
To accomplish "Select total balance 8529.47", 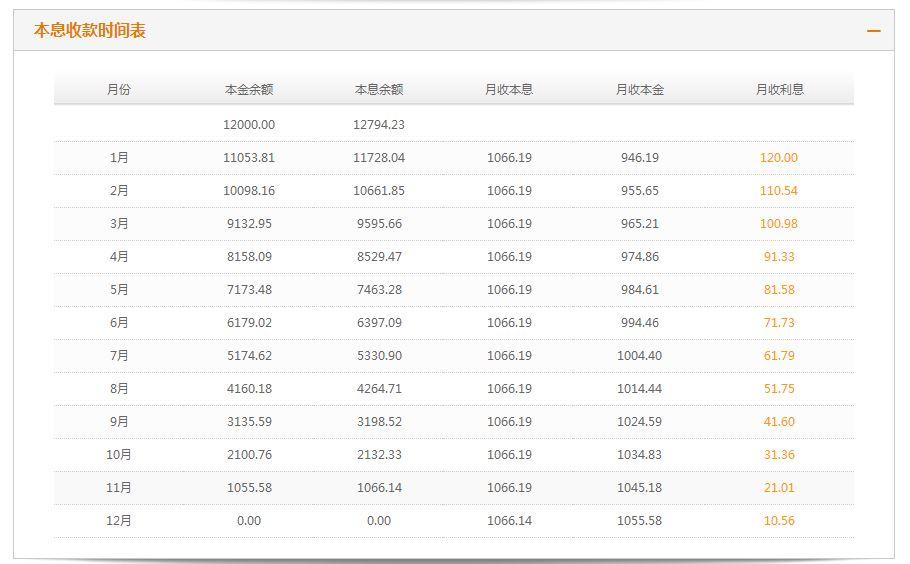I will [x=379, y=257].
